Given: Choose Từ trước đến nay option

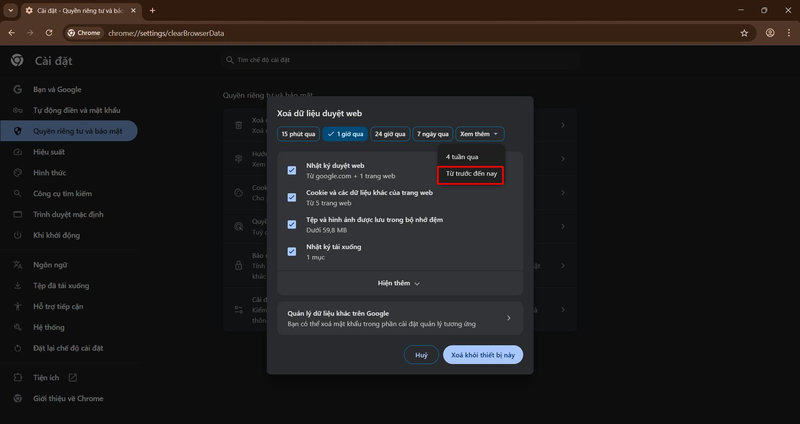Looking at the screenshot, I should tap(471, 174).
